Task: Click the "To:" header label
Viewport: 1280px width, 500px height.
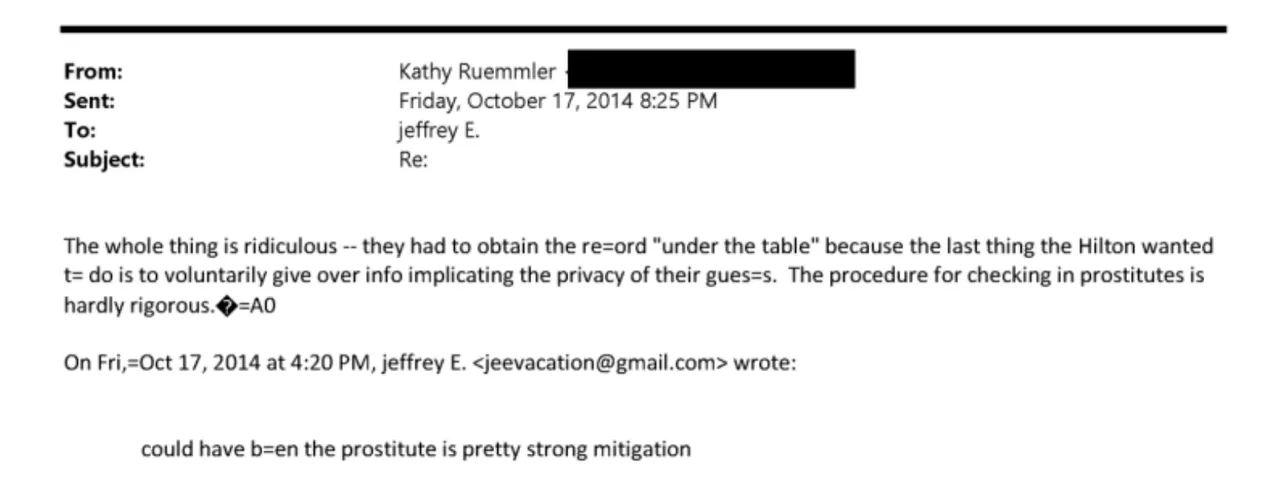Action: (79, 130)
